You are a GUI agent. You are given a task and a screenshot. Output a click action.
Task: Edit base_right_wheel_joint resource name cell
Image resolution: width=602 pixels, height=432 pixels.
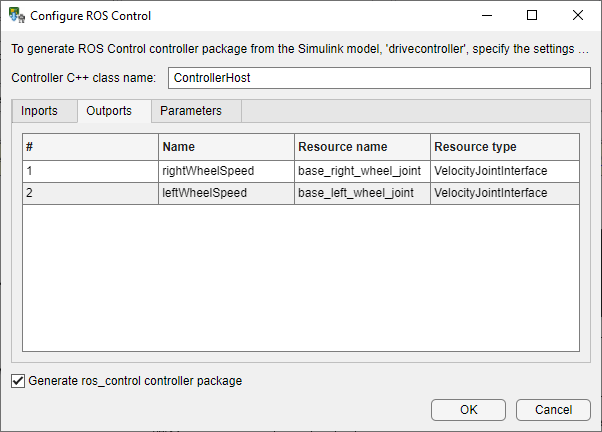pyautogui.click(x=362, y=171)
